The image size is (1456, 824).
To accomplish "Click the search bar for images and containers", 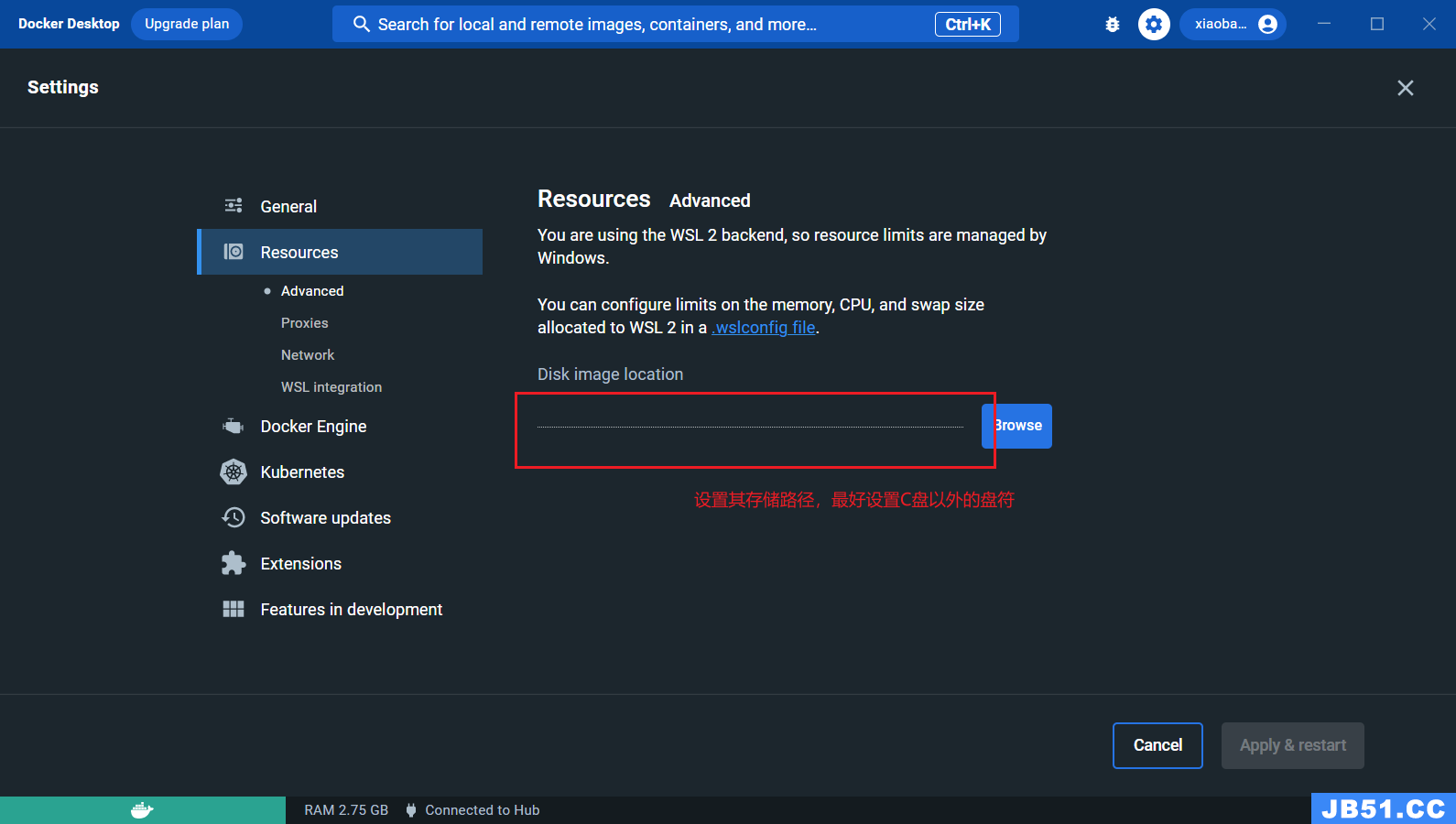I will pyautogui.click(x=676, y=24).
